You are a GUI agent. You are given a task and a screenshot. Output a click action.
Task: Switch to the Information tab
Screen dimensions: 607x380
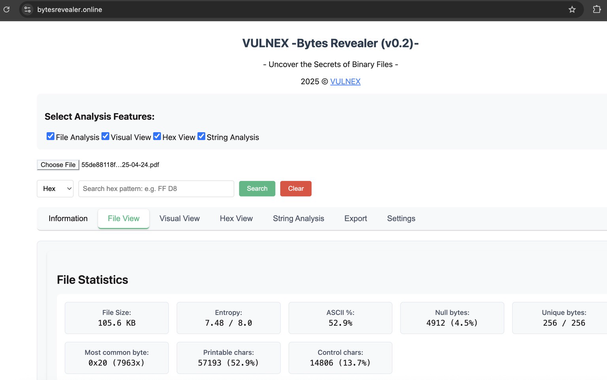68,219
